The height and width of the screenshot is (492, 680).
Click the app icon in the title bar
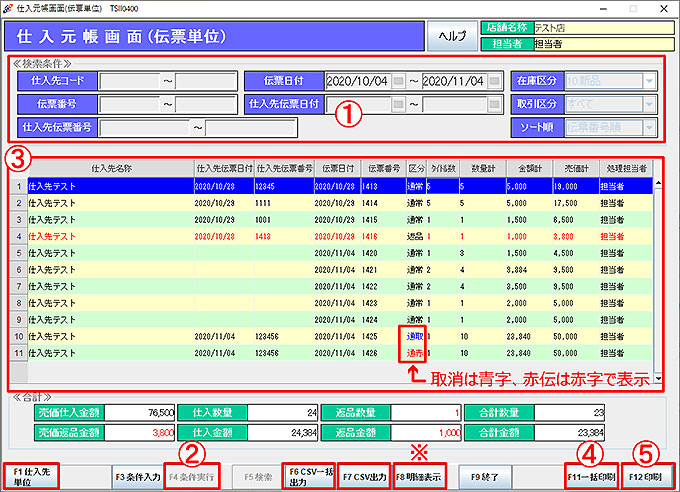(7, 8)
